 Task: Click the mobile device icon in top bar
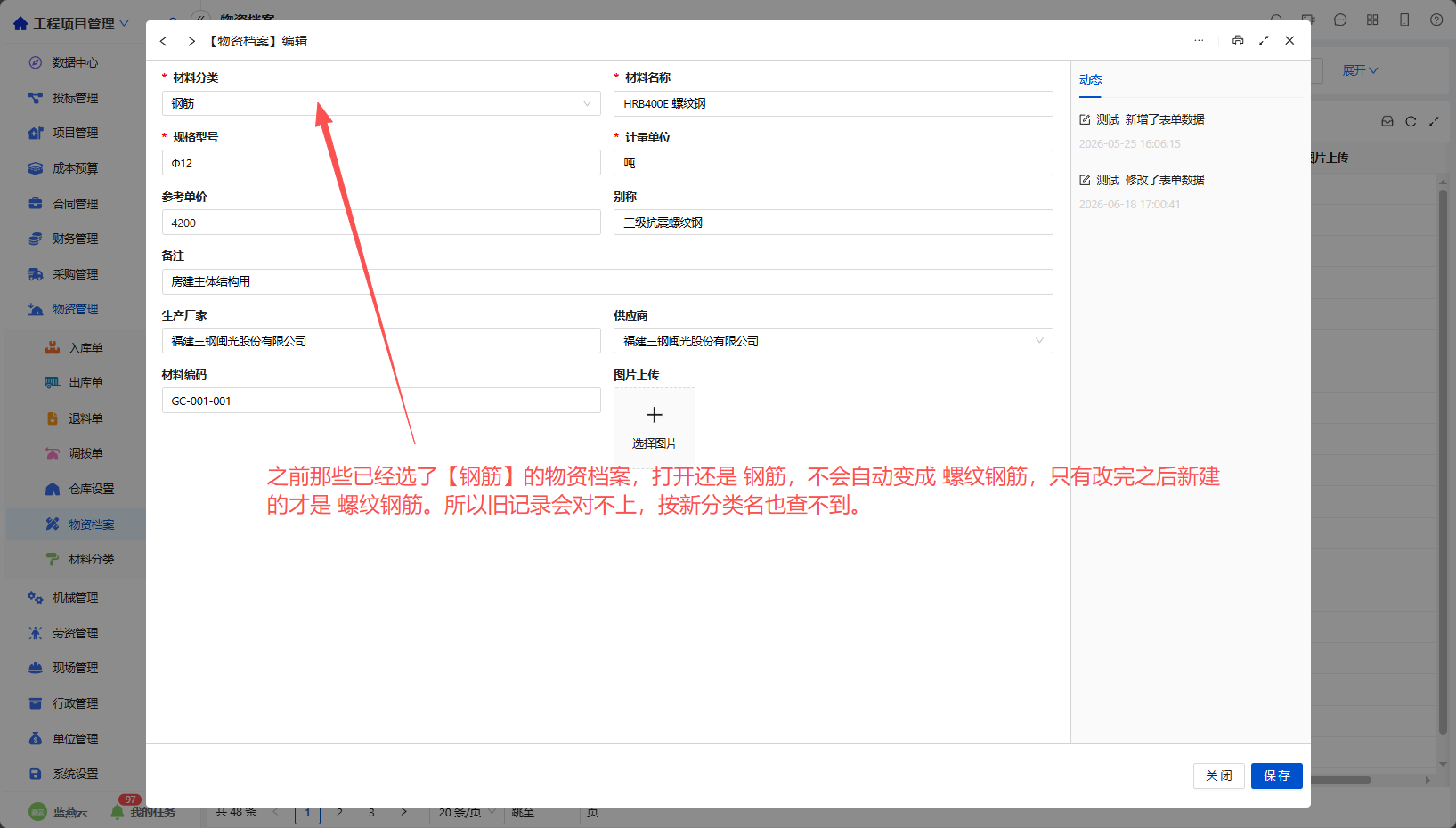[x=1404, y=20]
